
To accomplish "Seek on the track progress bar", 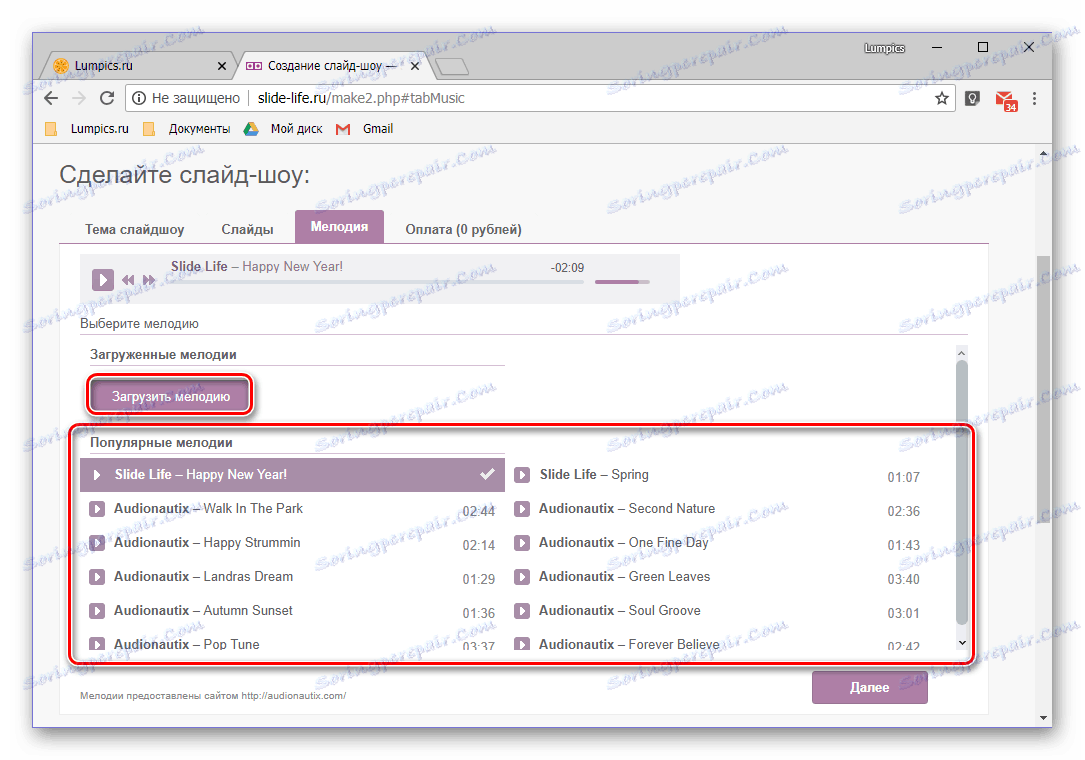I will (x=378, y=282).
